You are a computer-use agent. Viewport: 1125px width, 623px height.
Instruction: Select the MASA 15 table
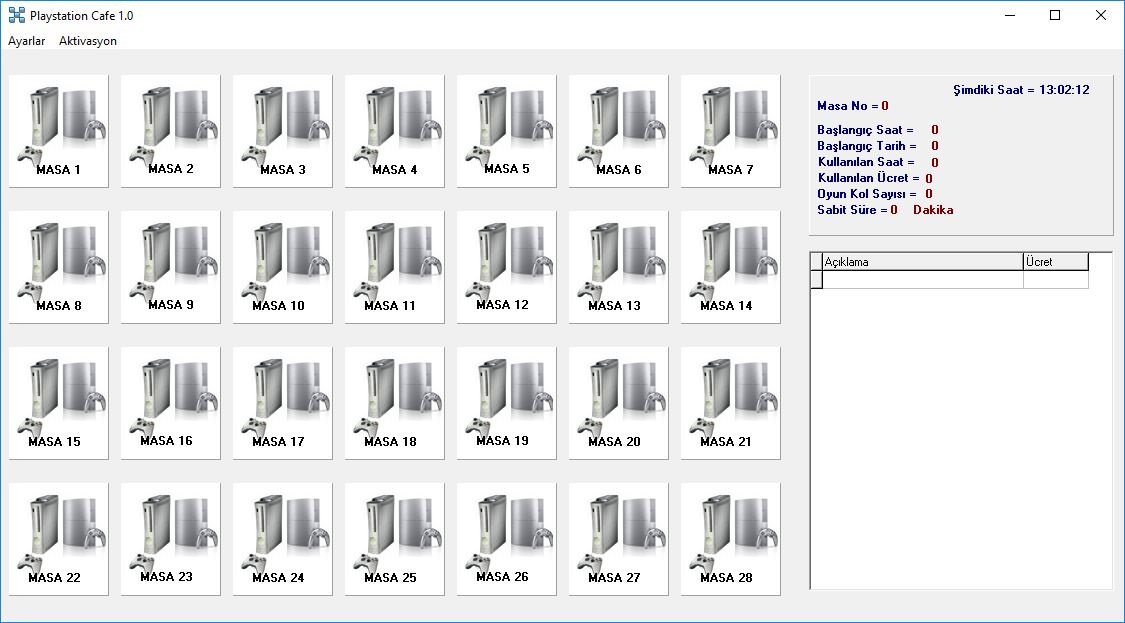tap(59, 403)
